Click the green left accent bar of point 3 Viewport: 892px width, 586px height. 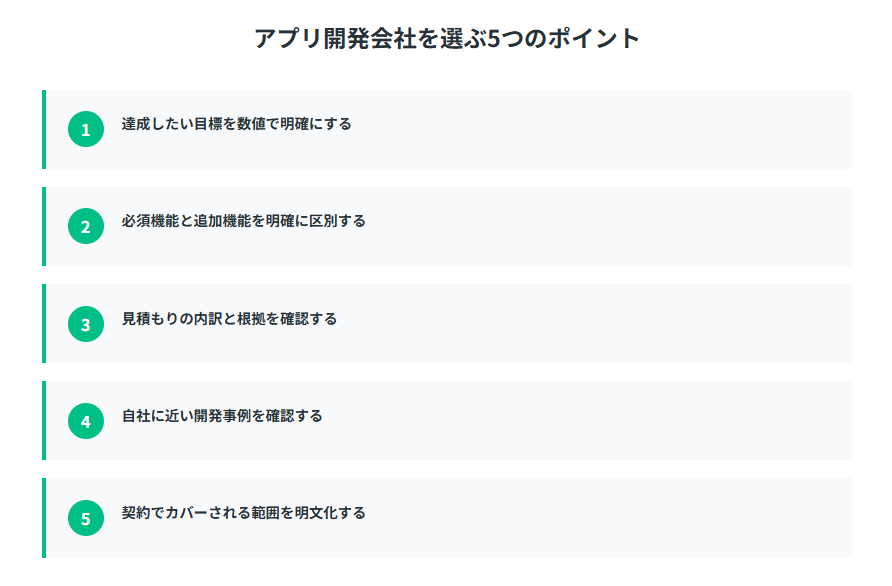[x=44, y=324]
